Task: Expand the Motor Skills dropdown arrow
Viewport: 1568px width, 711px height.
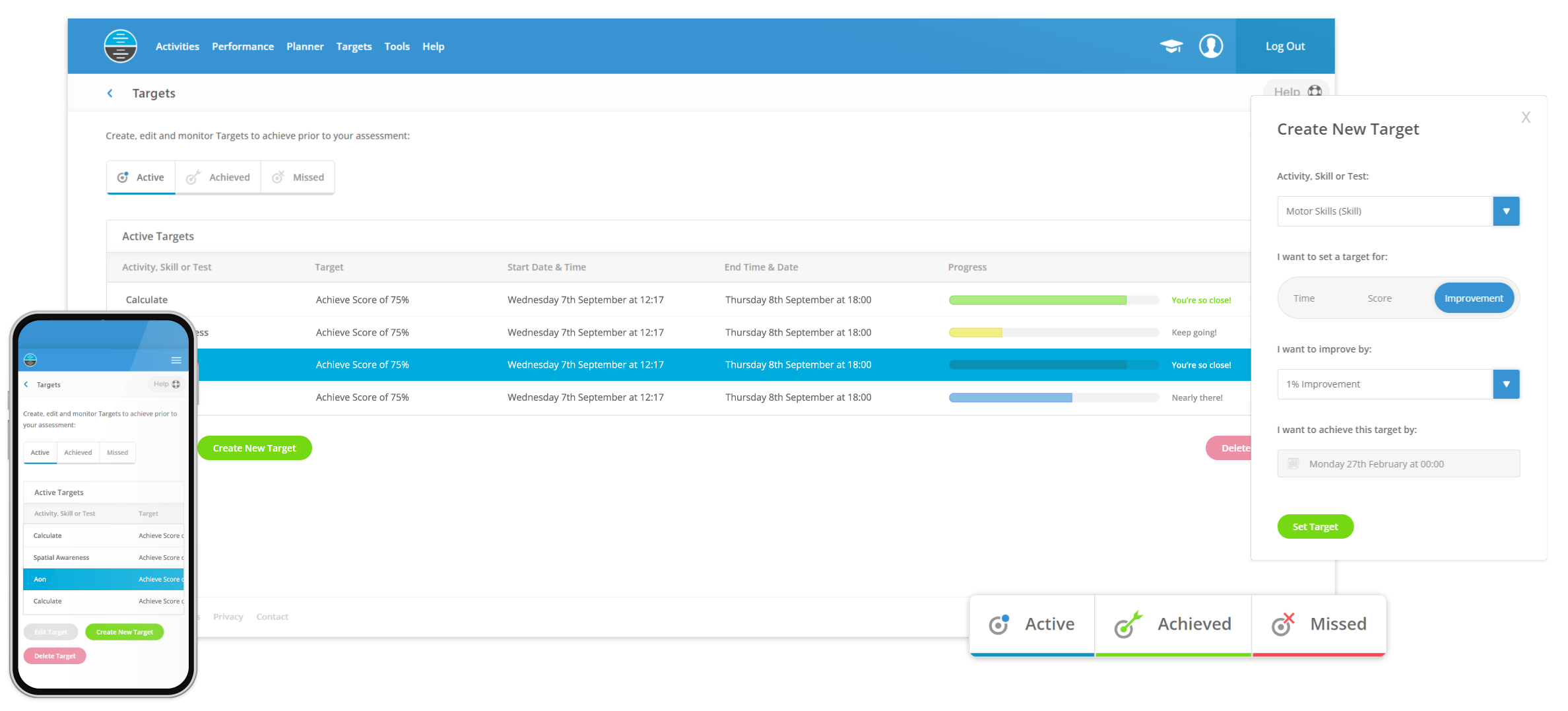Action: [1506, 211]
